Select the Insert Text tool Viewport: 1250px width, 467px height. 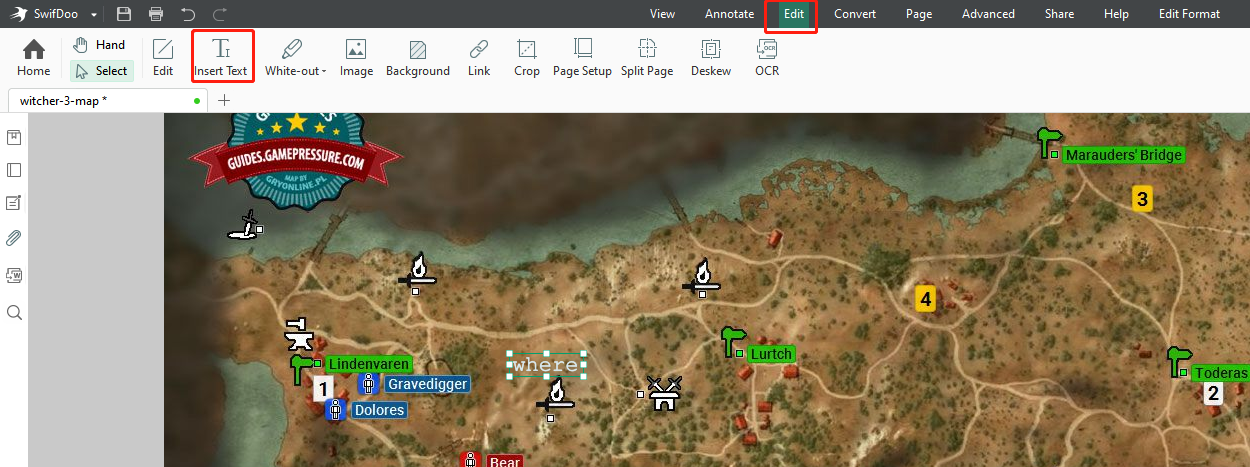222,57
